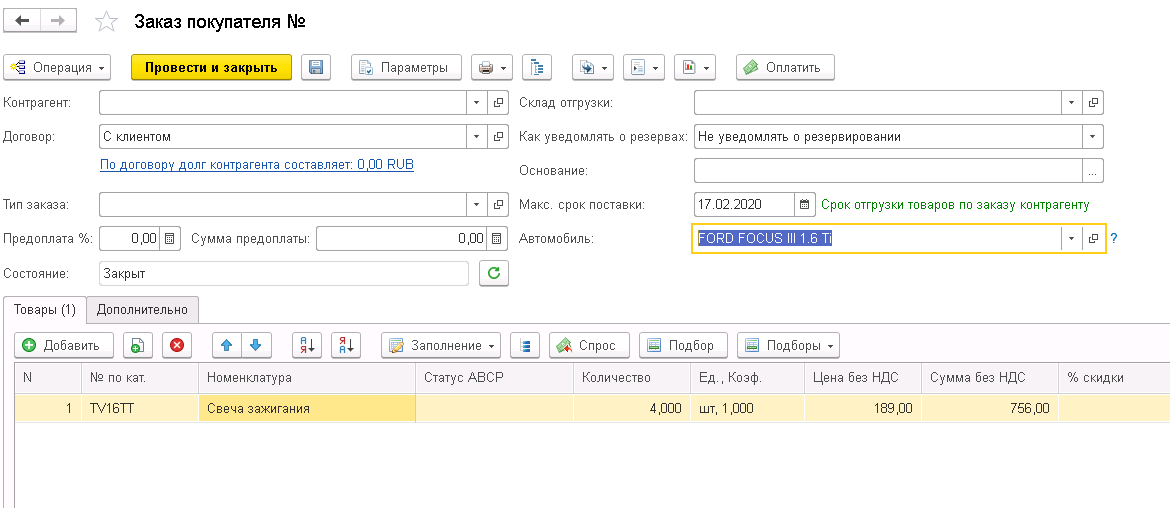Image resolution: width=1170 pixels, height=508 pixels.
Task: Open the printer icon menu
Action: (492, 67)
